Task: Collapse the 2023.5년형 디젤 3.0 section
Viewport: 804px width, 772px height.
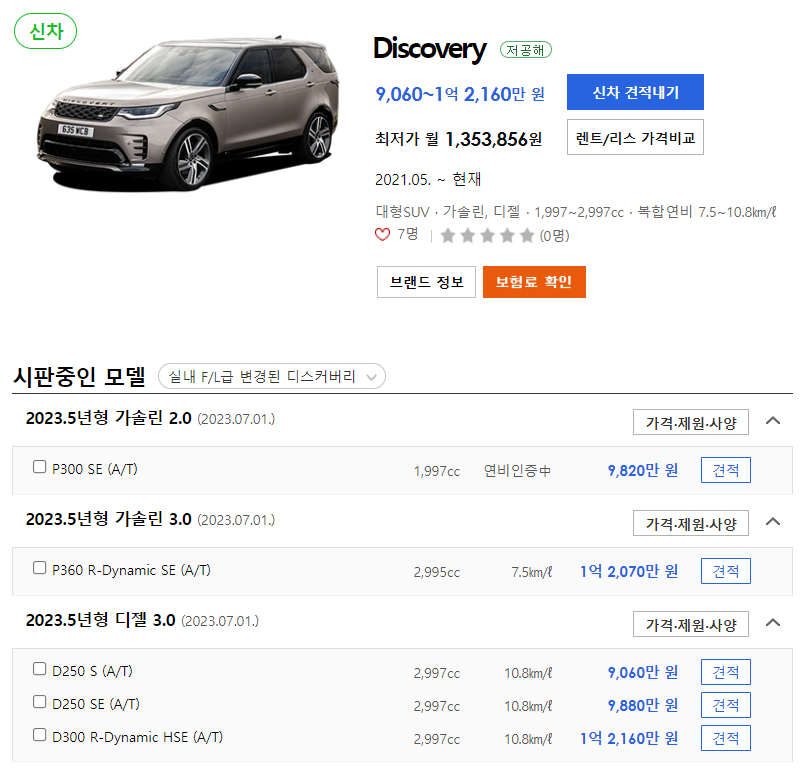Action: coord(773,623)
